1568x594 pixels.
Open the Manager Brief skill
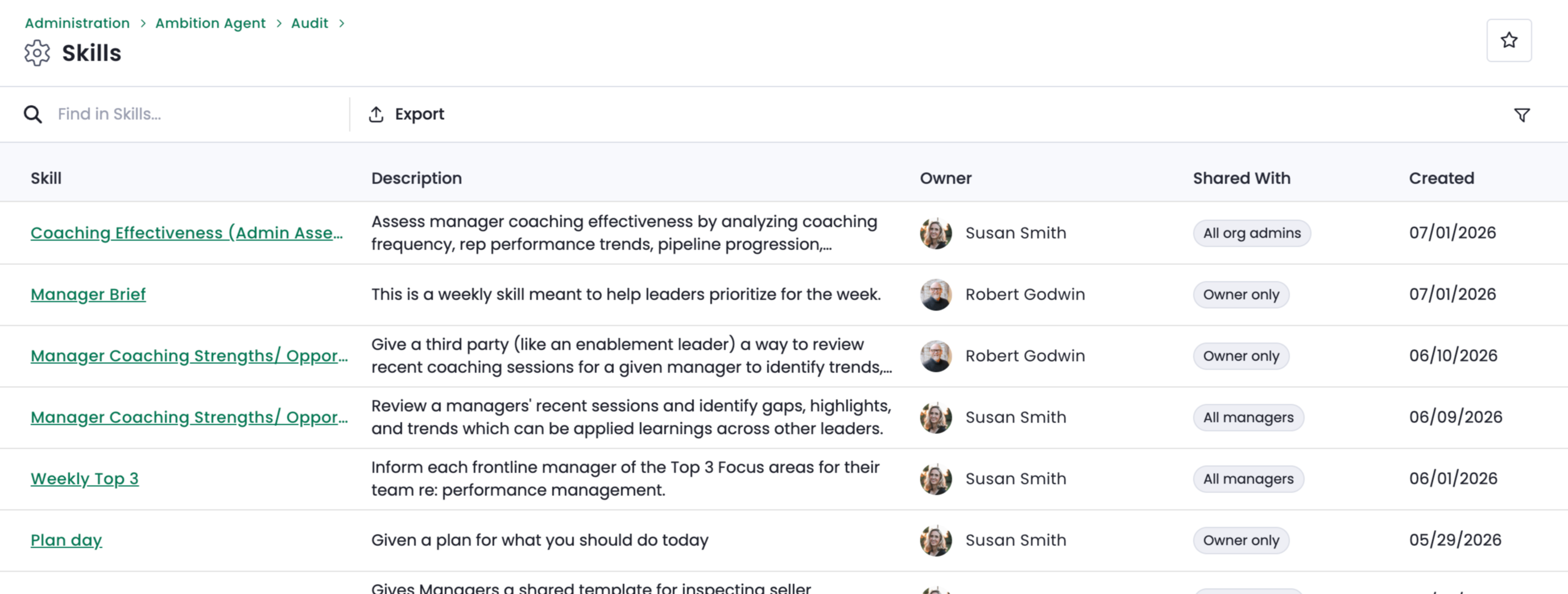88,294
